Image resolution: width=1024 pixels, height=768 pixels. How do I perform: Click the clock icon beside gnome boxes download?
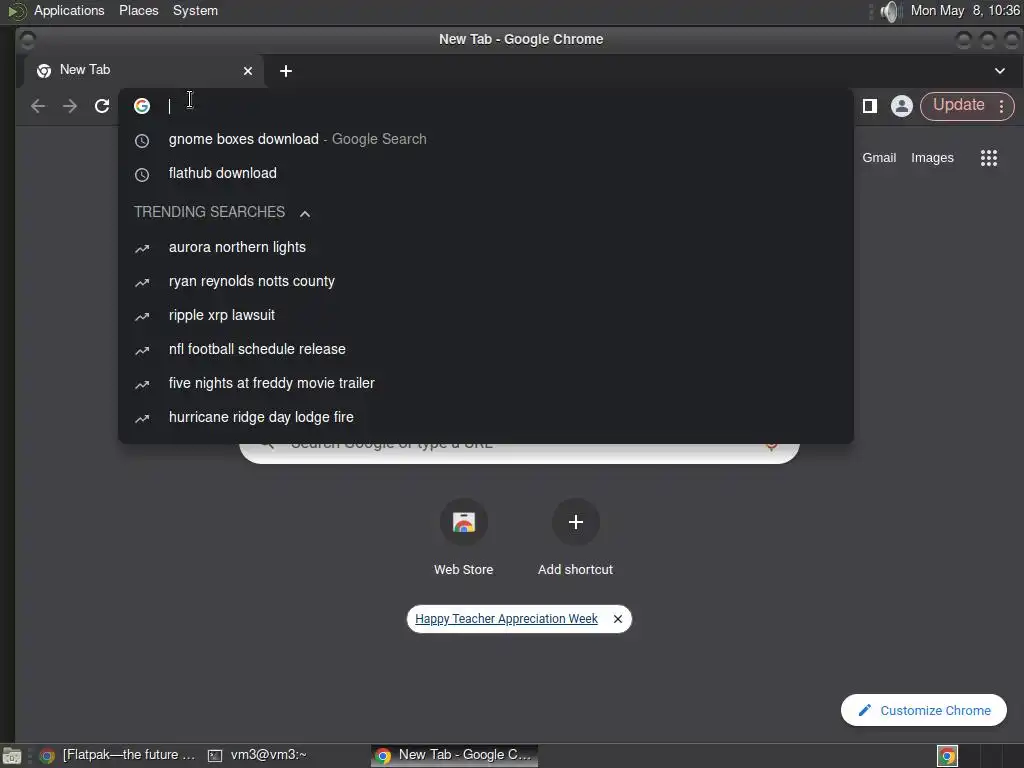(x=142, y=140)
